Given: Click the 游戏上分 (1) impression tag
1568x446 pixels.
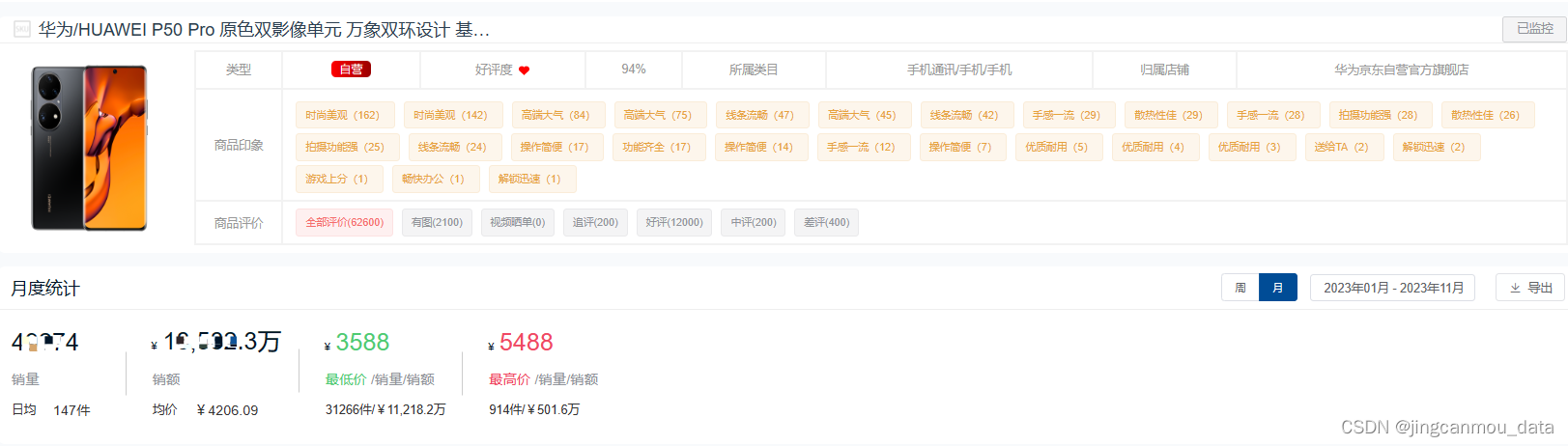Looking at the screenshot, I should click(339, 179).
